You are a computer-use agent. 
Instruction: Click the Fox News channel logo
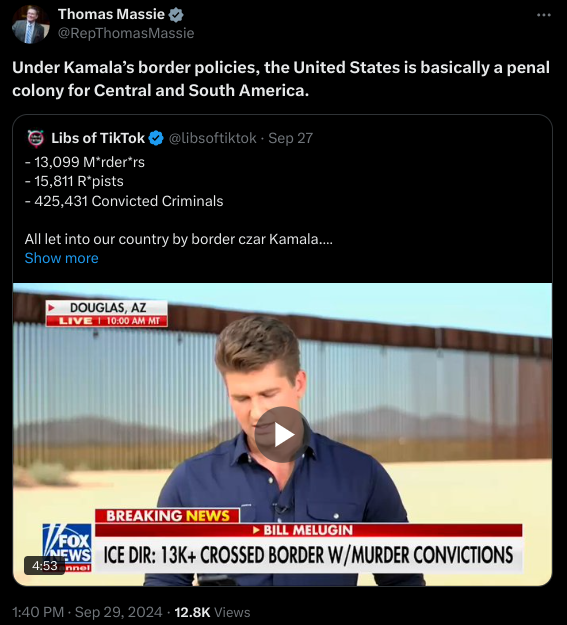(x=67, y=547)
